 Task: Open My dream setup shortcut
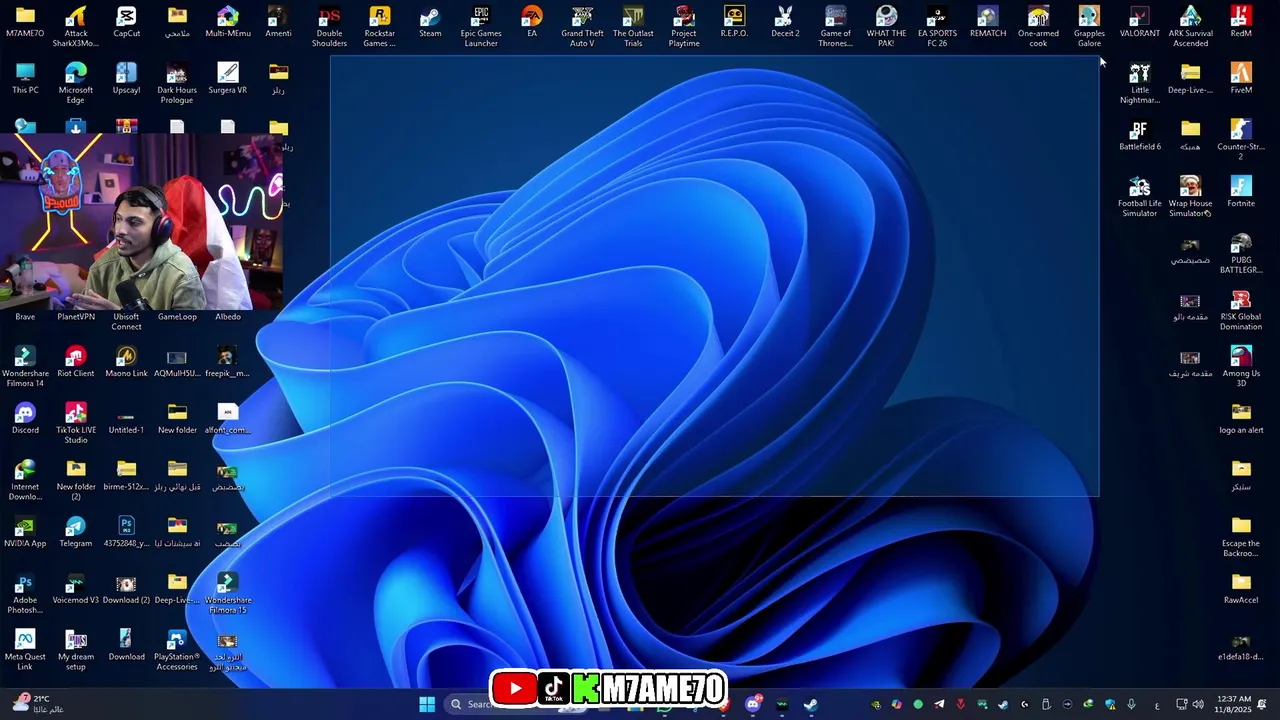coord(75,650)
